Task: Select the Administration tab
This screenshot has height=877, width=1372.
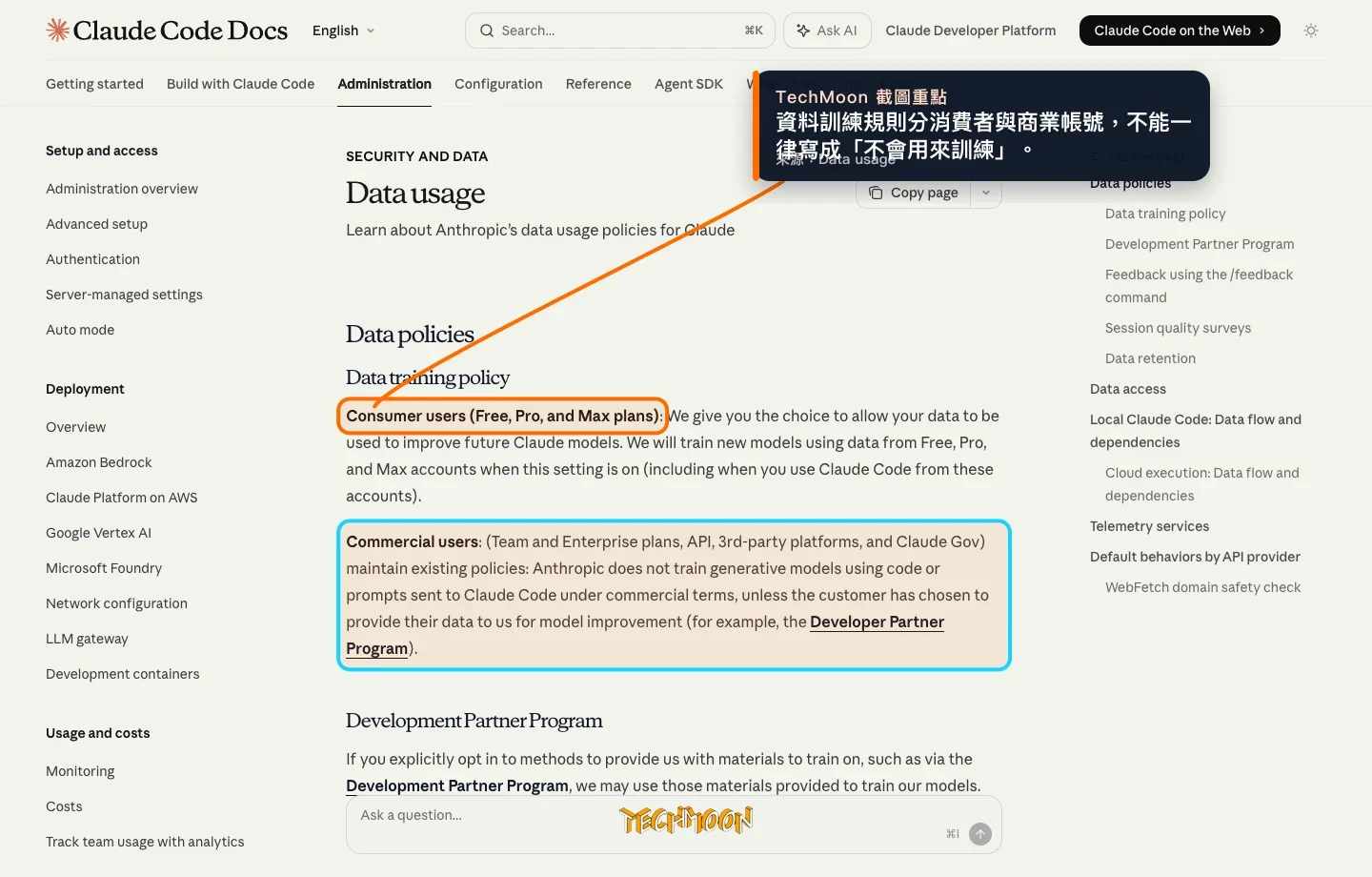Action: click(384, 84)
